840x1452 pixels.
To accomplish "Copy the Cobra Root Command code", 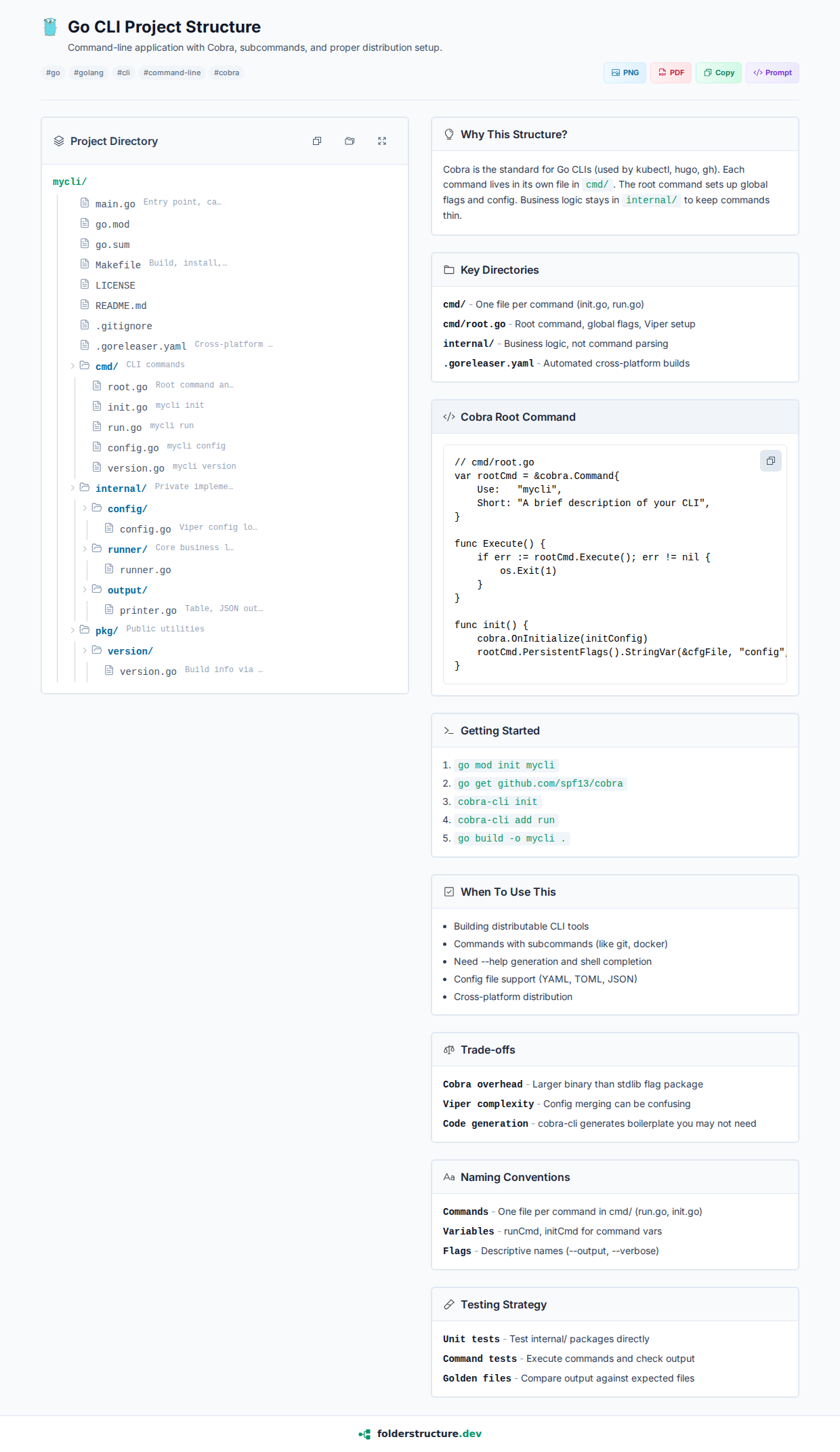I will coord(770,461).
